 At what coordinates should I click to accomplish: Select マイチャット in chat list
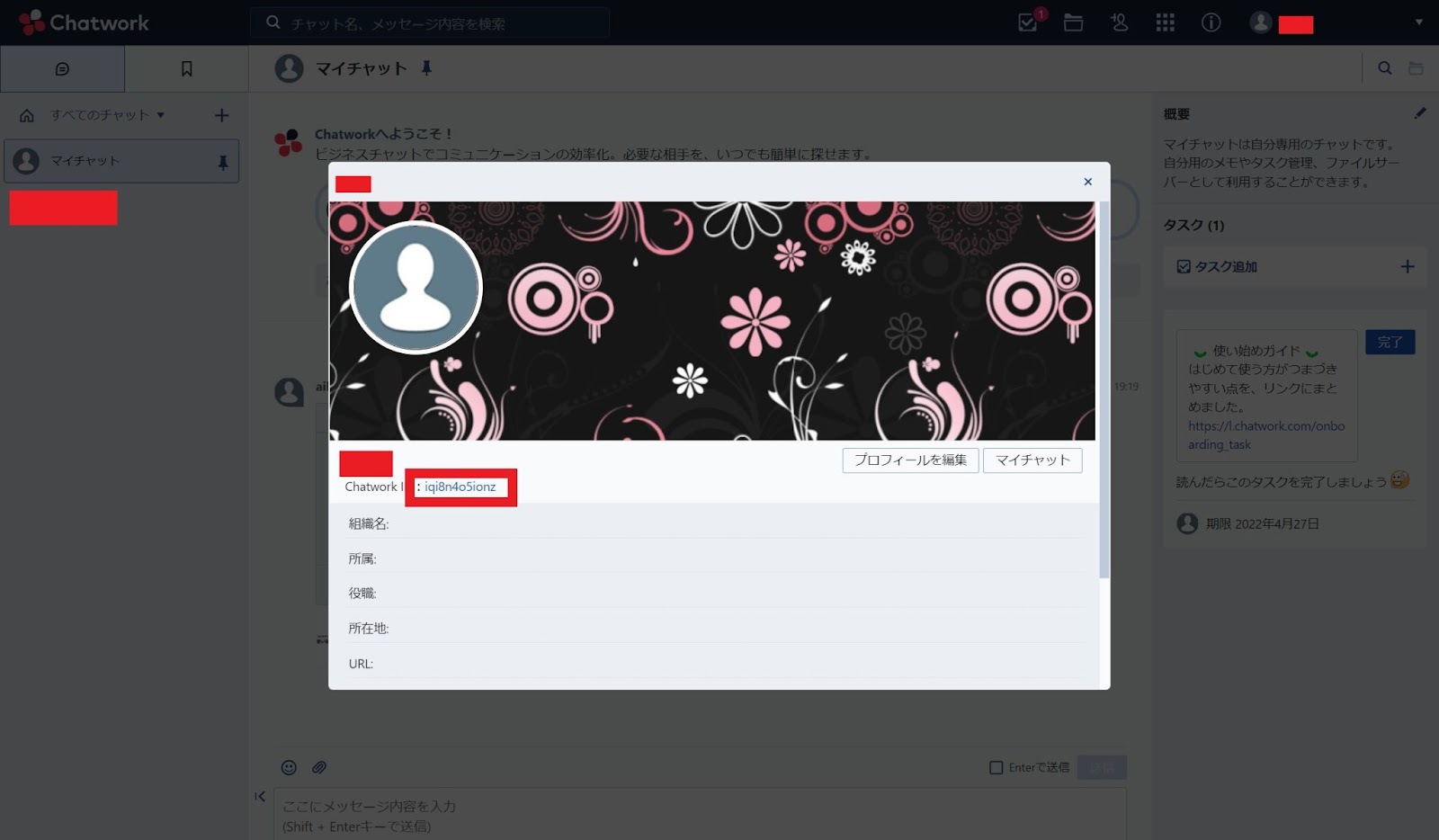tap(121, 161)
